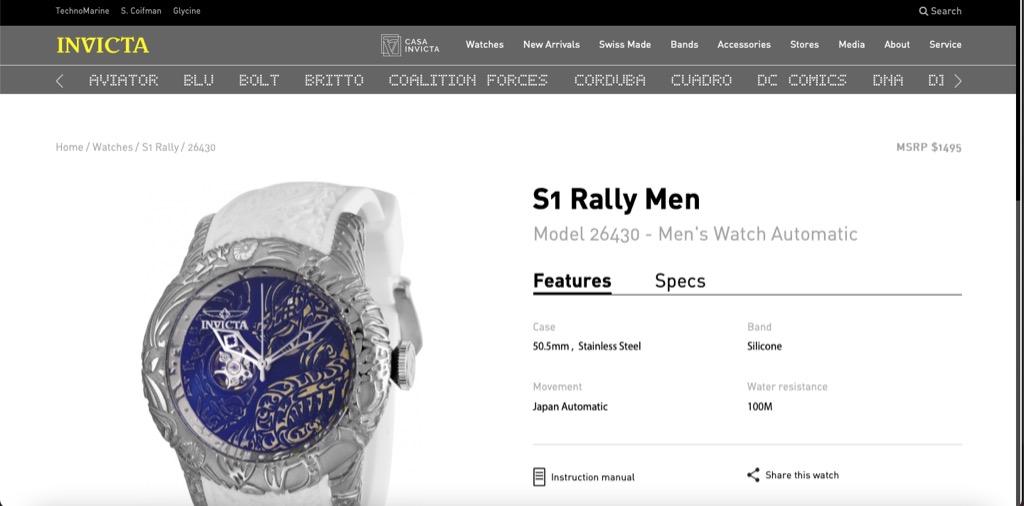Open the Service menu
The width and height of the screenshot is (1024, 506).
[945, 44]
